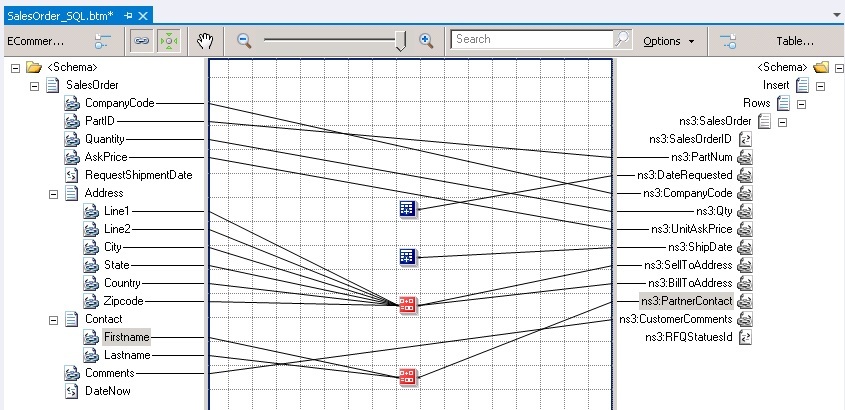Click the zoom in magnifier
This screenshot has height=410, width=845.
click(x=426, y=41)
